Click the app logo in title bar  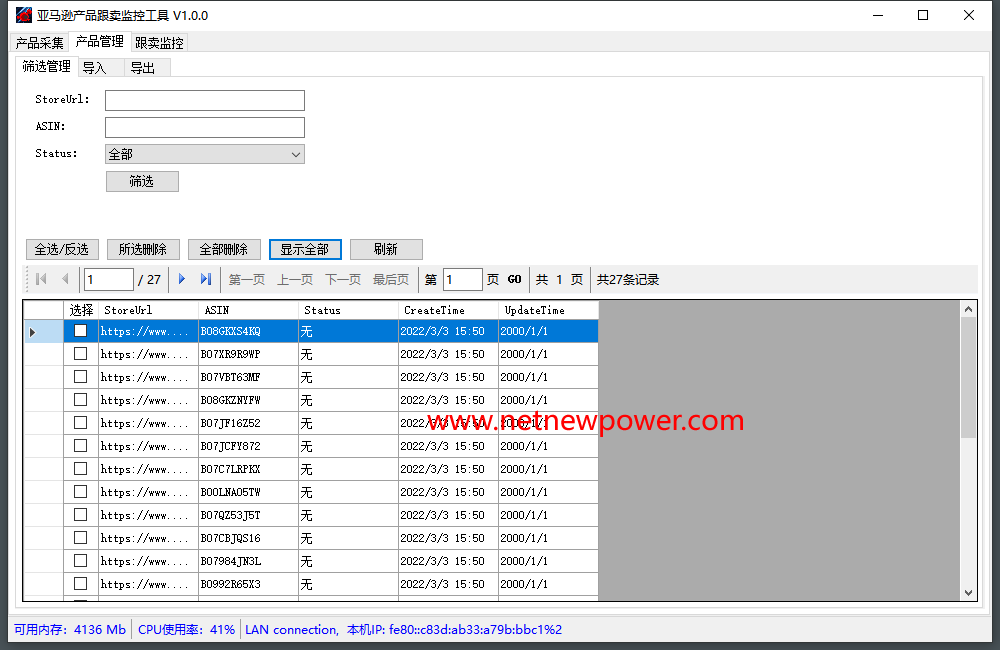click(23, 15)
